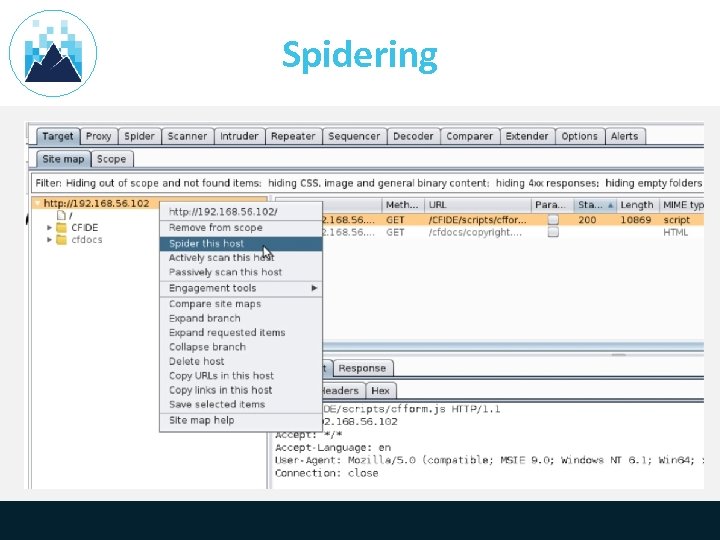
Task: Collapse the http://192.168.56.102 host node
Action: pyautogui.click(x=37, y=203)
